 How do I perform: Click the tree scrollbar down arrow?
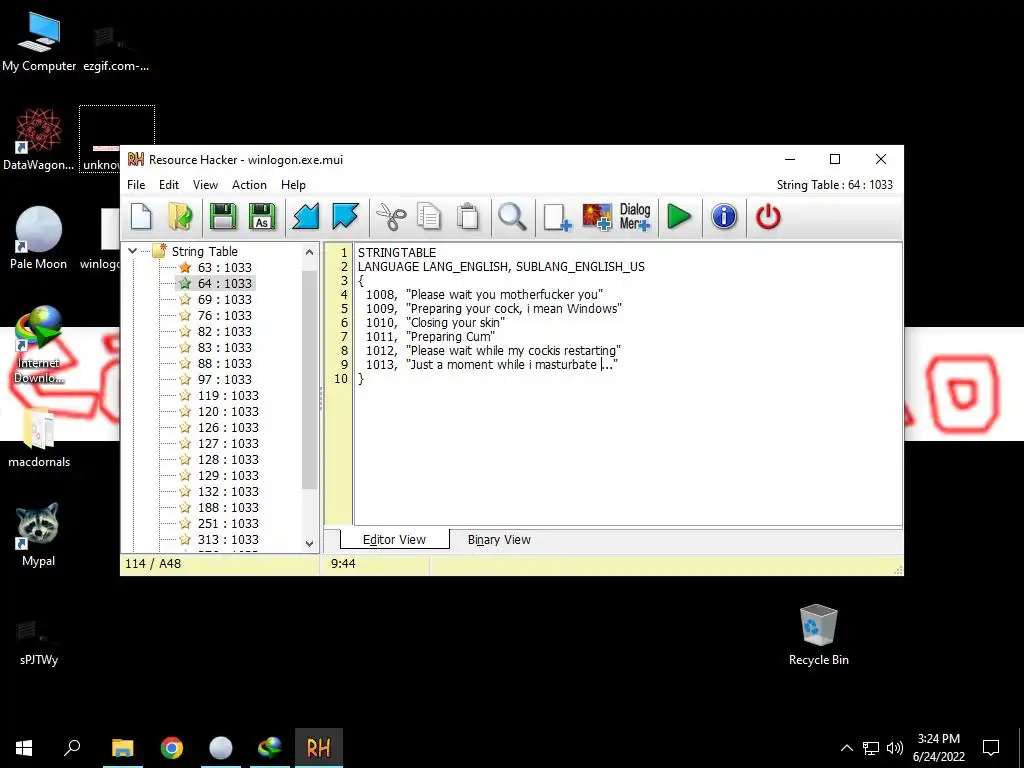pyautogui.click(x=310, y=543)
